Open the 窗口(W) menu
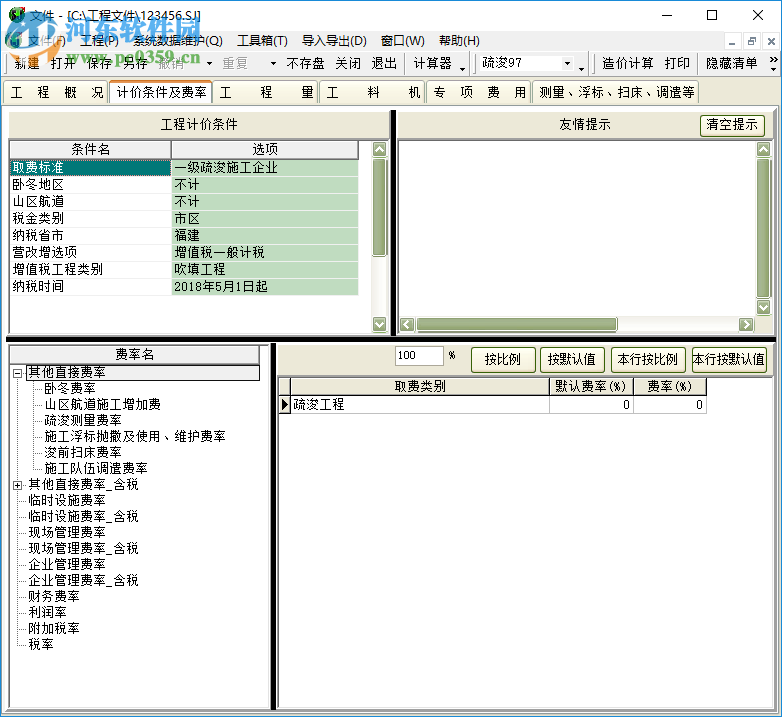Viewport: 782px width, 717px height. coord(402,40)
